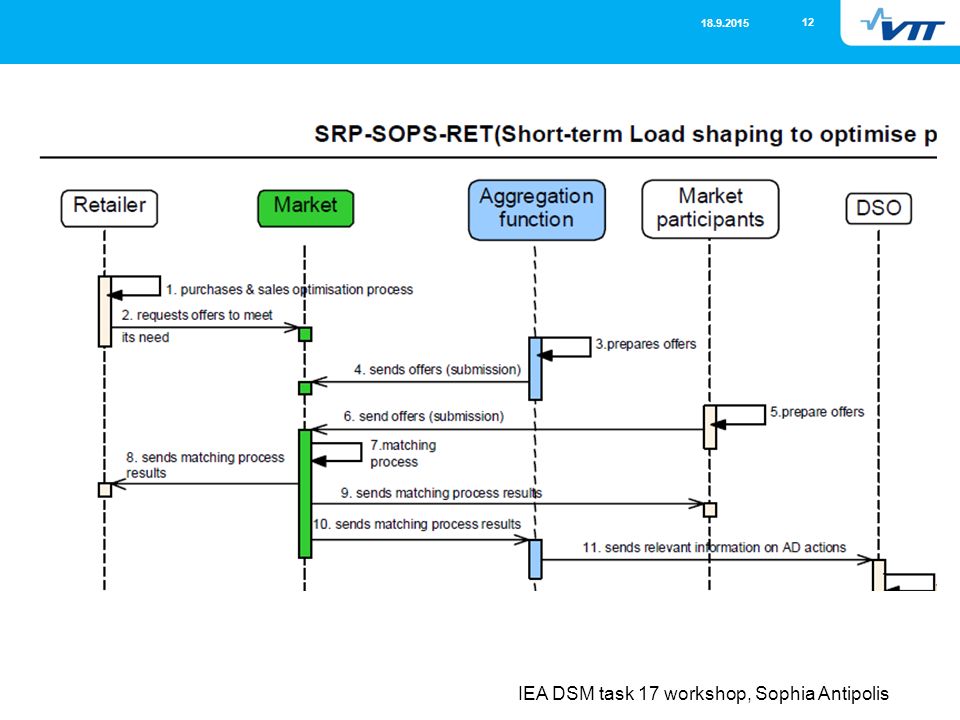Click label '5.prepare offers'

pyautogui.click(x=817, y=412)
